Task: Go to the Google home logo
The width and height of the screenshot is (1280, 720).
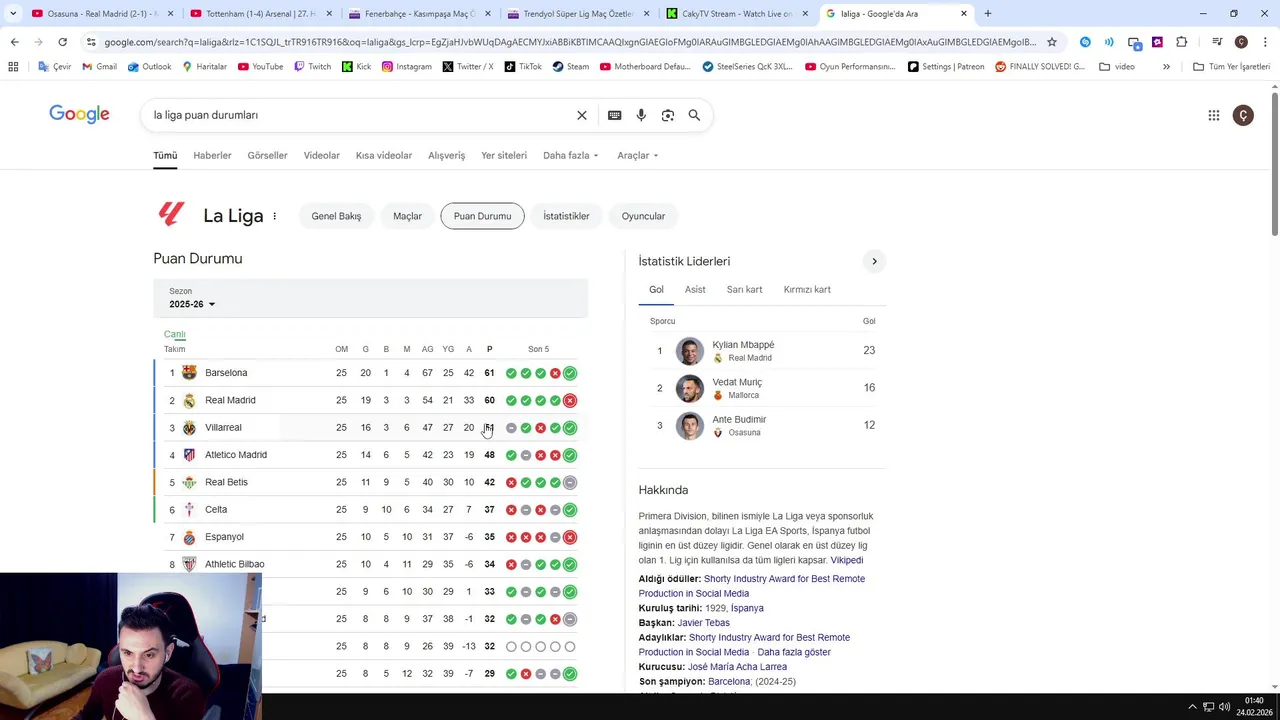Action: pyautogui.click(x=79, y=114)
